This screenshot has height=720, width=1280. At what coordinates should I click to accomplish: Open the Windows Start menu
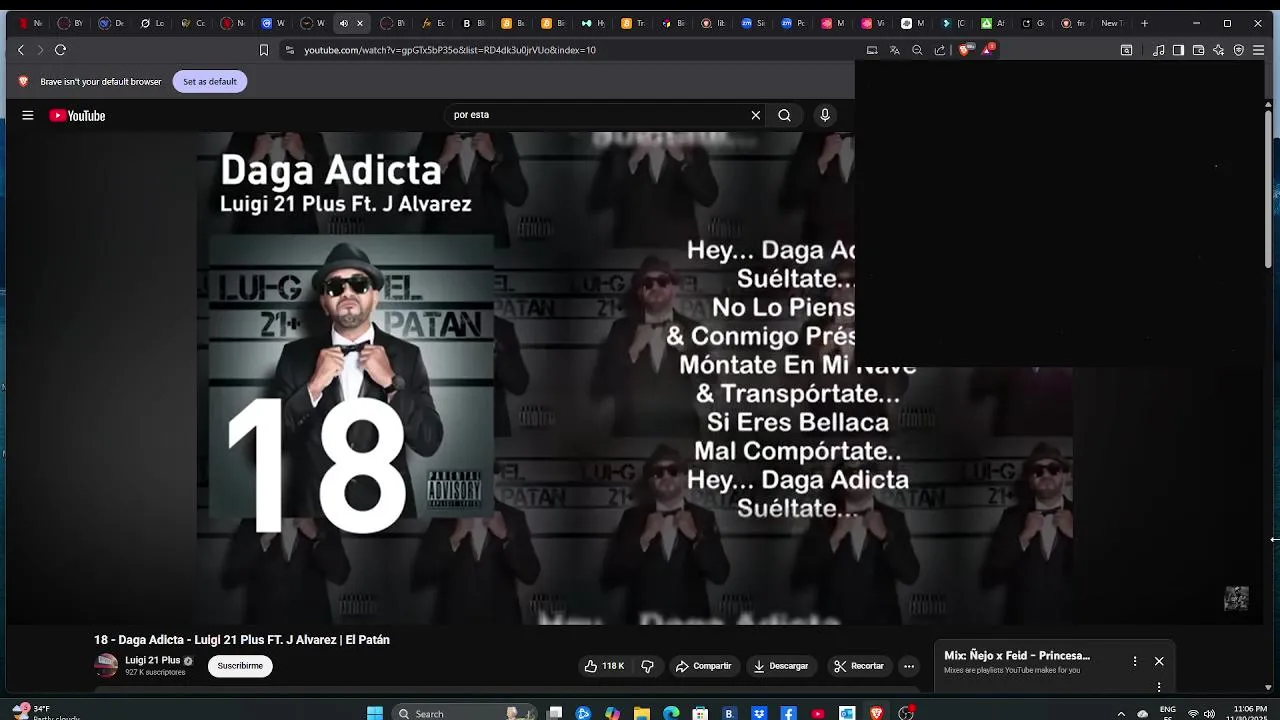coord(375,713)
